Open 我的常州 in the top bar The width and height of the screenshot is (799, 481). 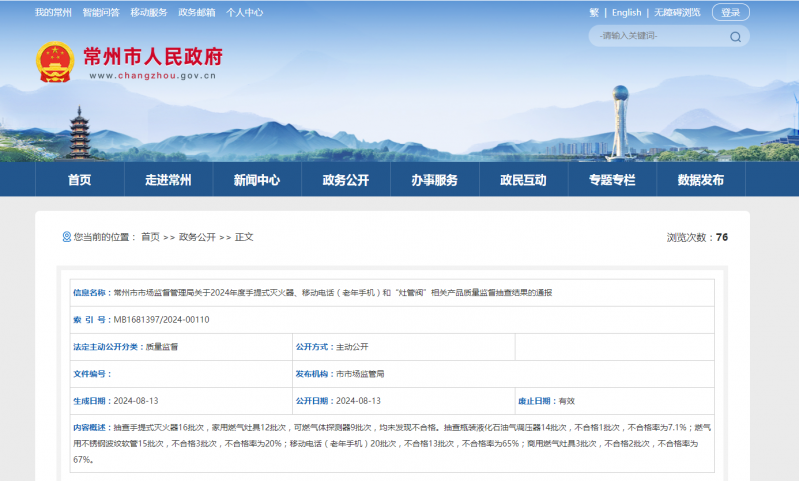coord(53,12)
